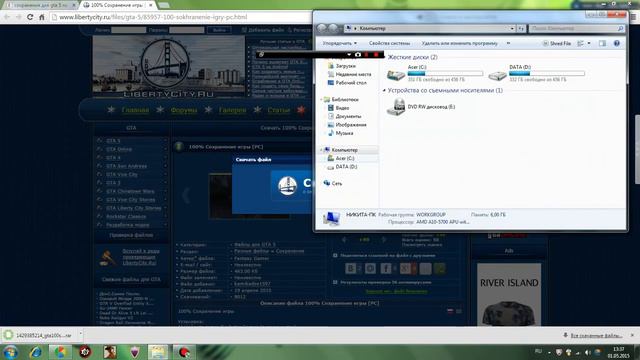Share via Facebook icon on the page
Image resolution: width=640 pixels, height=360 pixels.
[x=385, y=268]
